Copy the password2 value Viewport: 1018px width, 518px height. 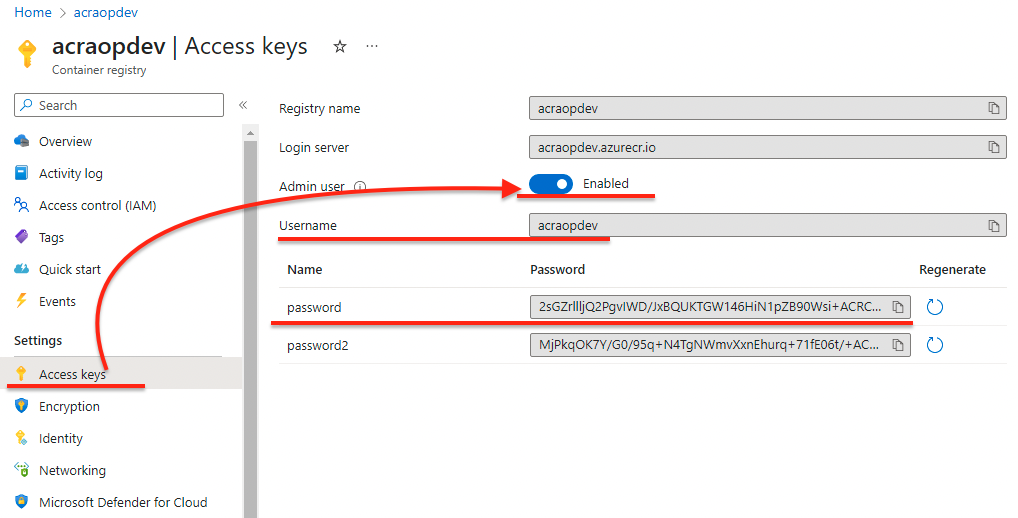coord(898,345)
